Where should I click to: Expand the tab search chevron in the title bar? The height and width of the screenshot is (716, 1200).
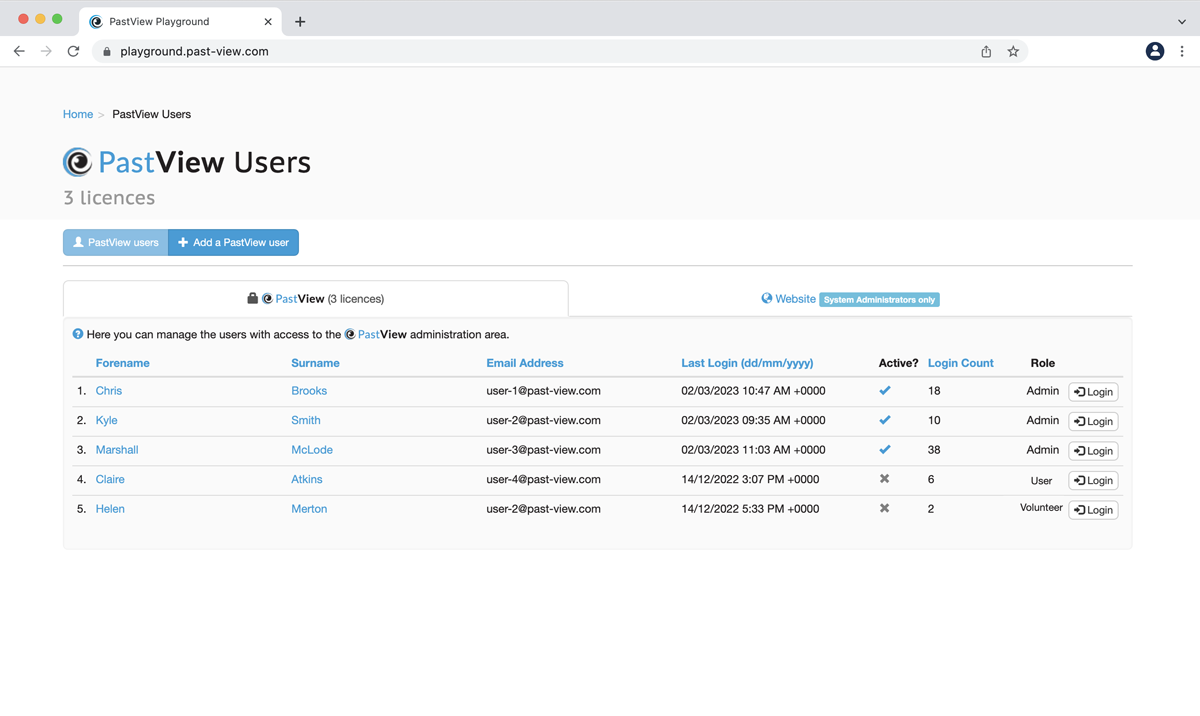[1181, 21]
